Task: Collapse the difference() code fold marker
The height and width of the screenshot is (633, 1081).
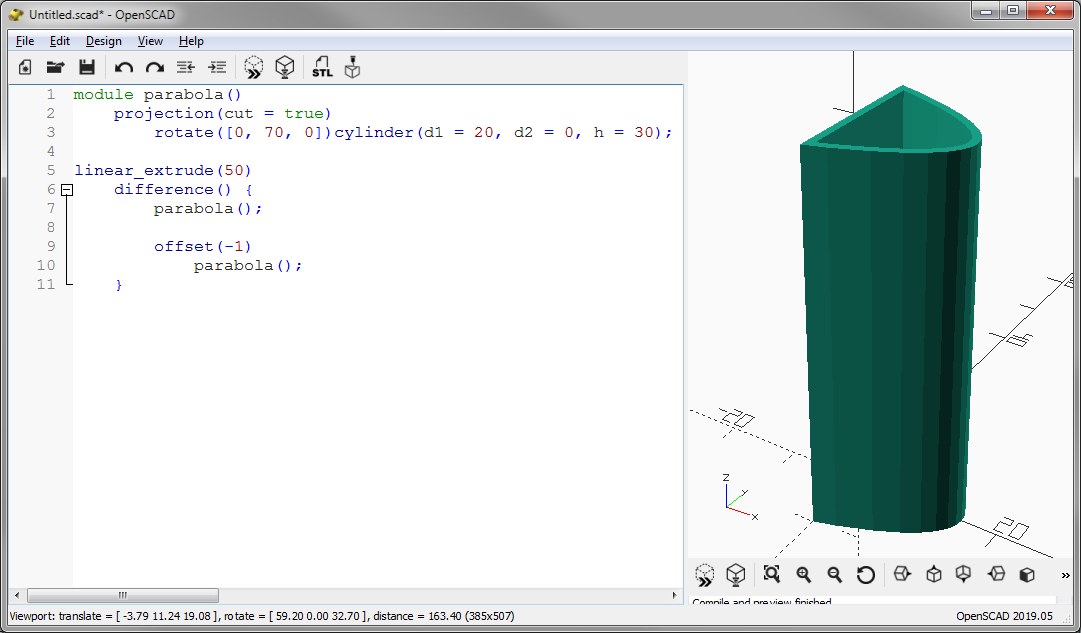Action: (x=67, y=189)
